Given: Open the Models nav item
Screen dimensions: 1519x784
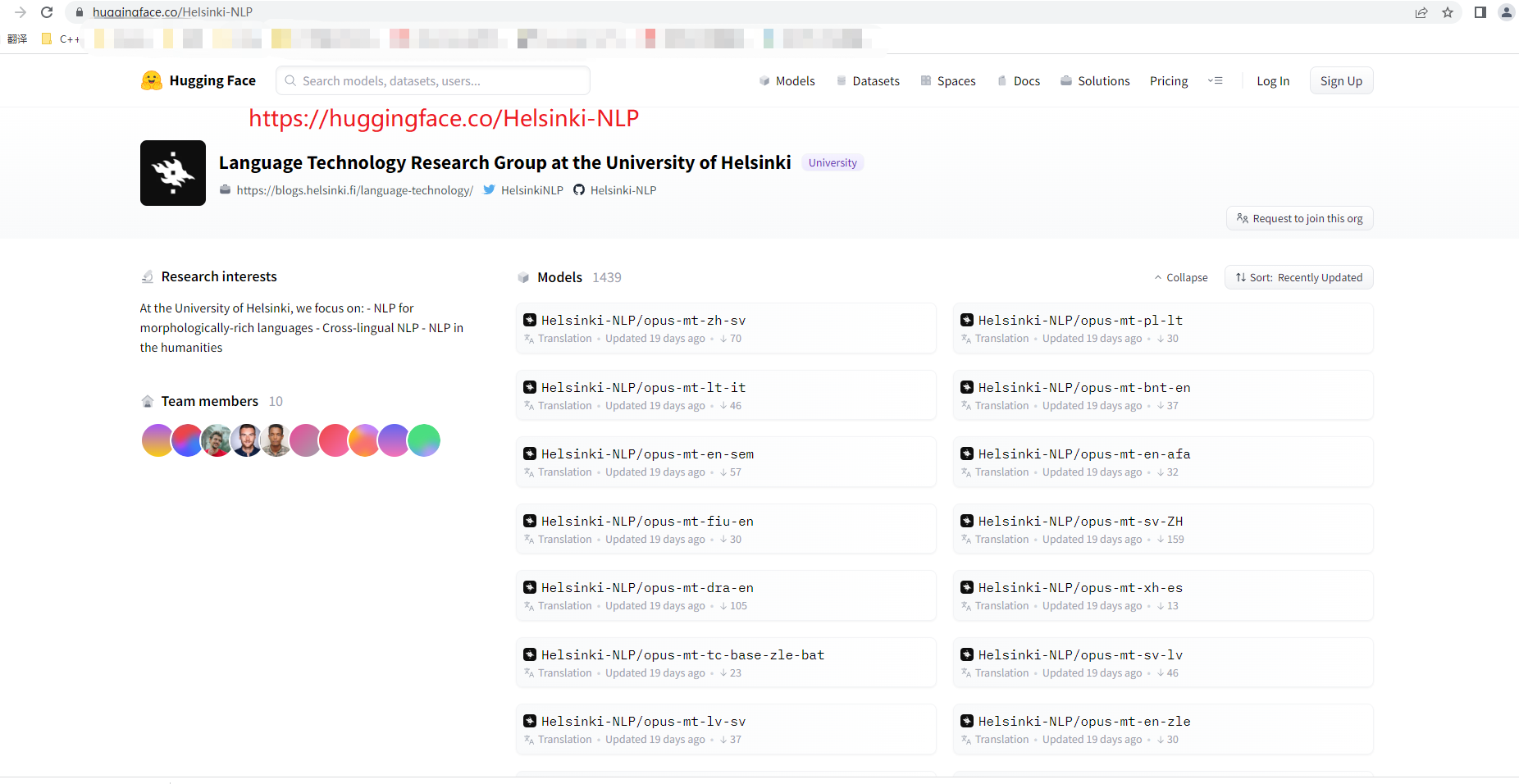Looking at the screenshot, I should click(x=787, y=80).
